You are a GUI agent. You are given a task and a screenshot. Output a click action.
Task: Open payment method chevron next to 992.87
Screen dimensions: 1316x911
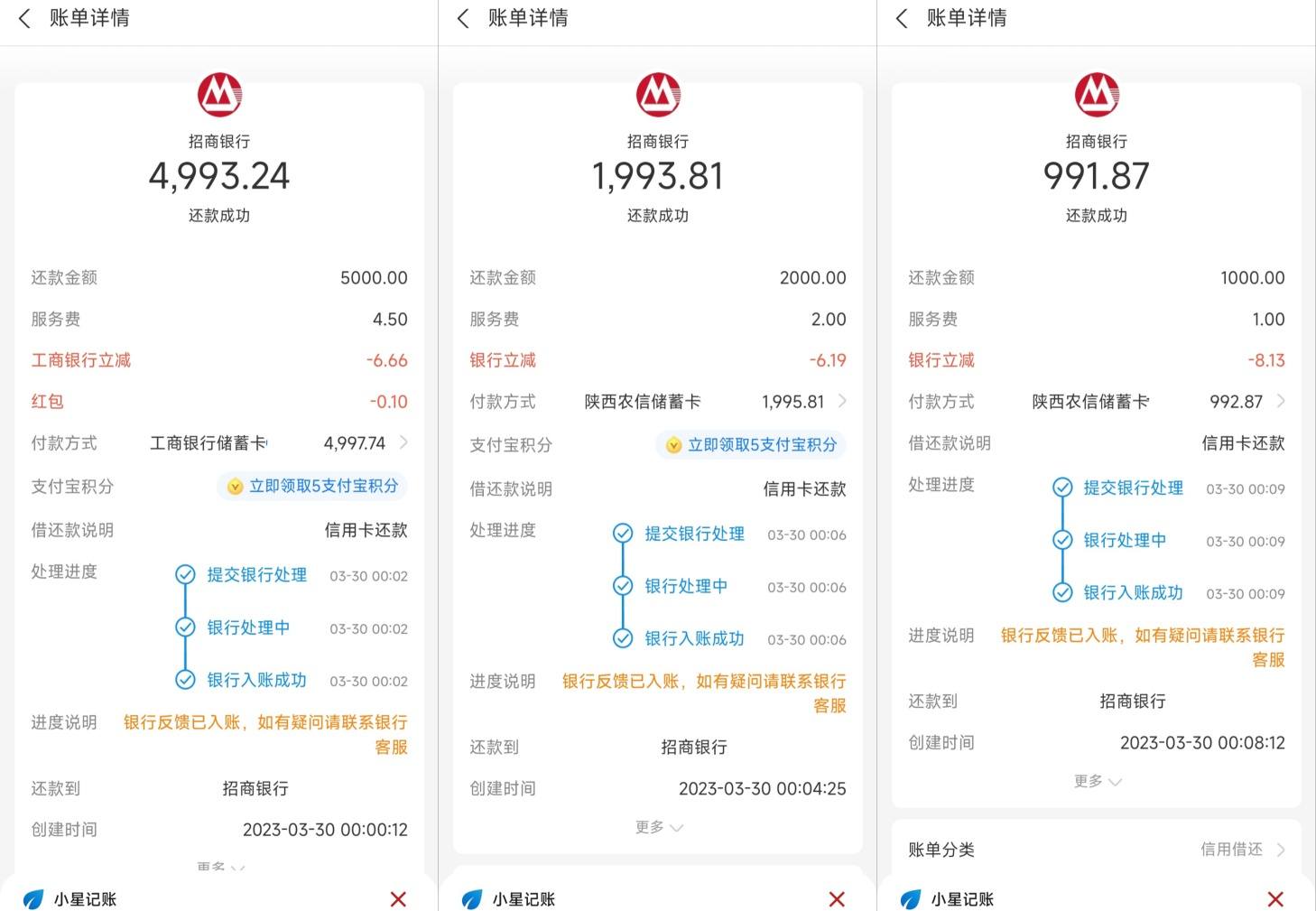[x=1281, y=401]
